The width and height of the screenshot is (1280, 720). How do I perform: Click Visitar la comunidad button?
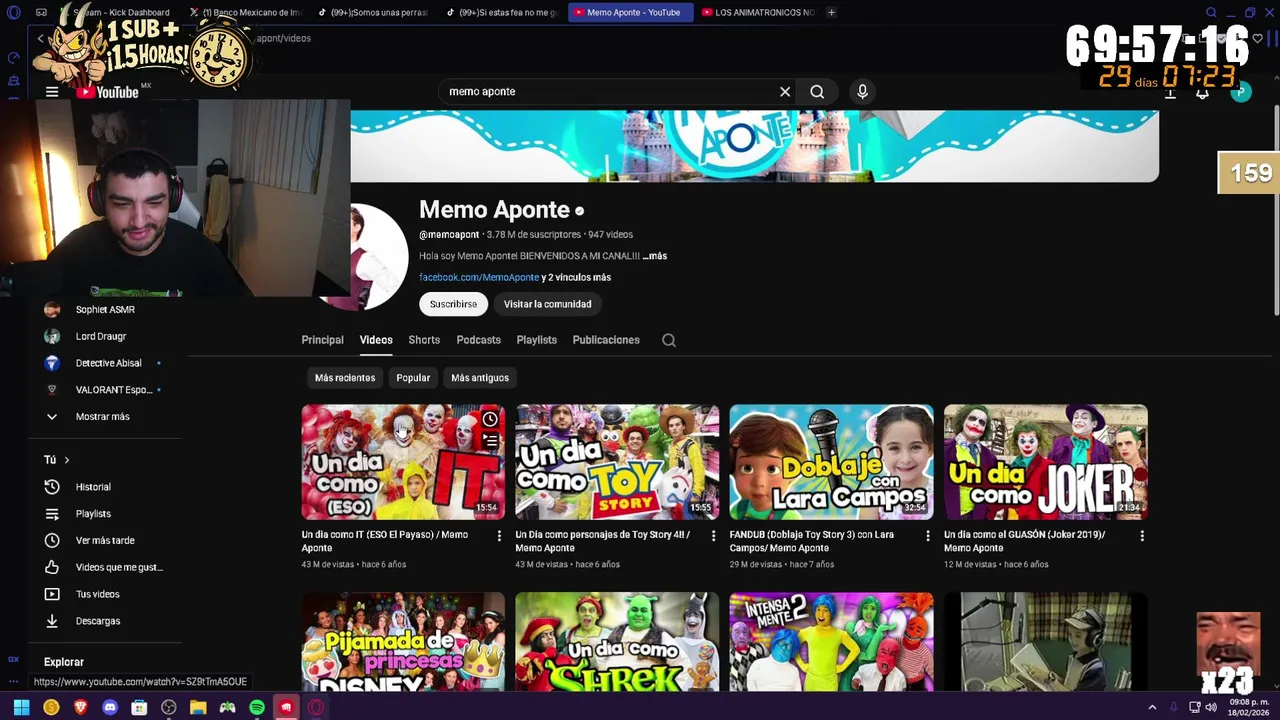[547, 304]
